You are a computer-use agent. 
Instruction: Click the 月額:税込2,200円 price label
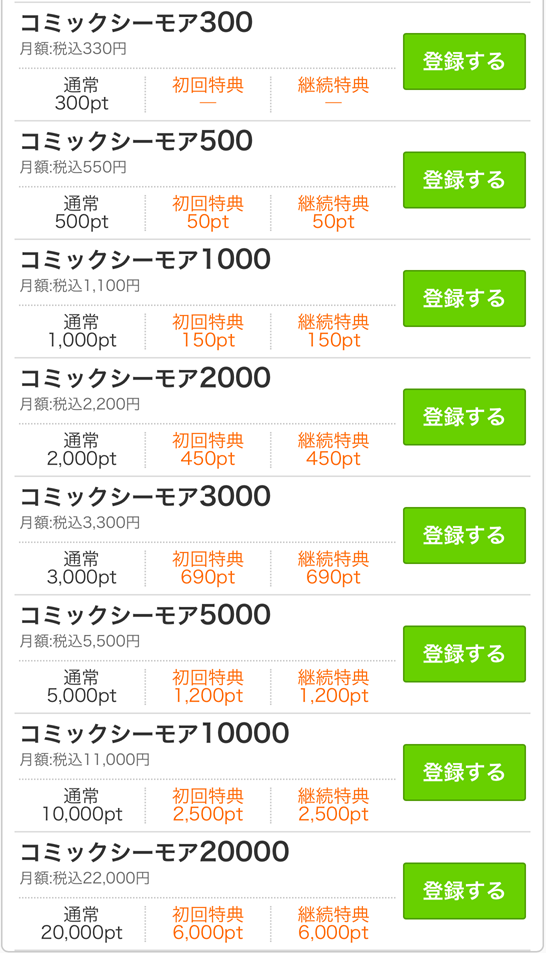click(x=80, y=404)
